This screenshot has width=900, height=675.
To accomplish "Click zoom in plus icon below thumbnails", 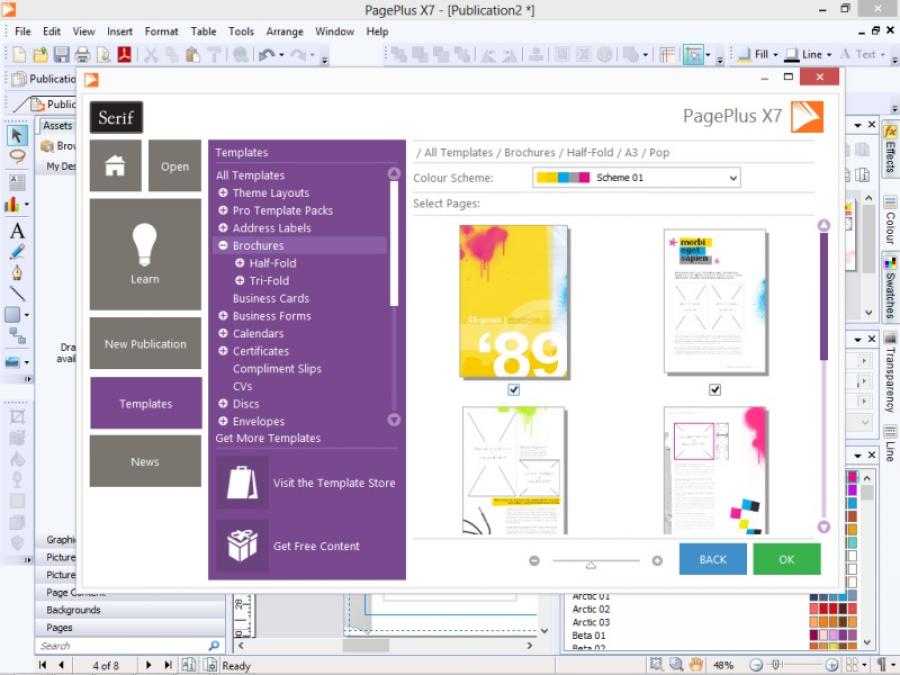I will click(657, 561).
